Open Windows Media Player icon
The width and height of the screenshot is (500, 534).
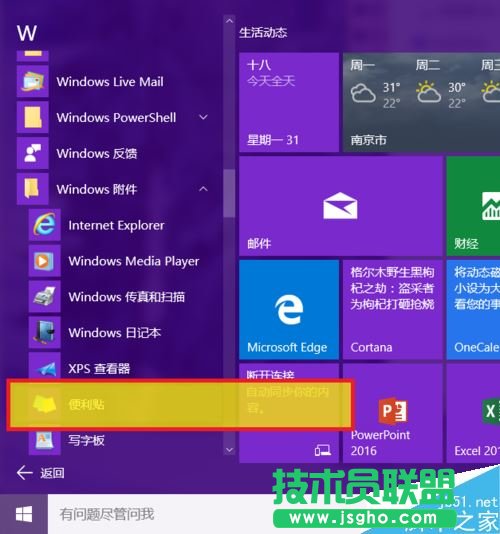tap(45, 261)
